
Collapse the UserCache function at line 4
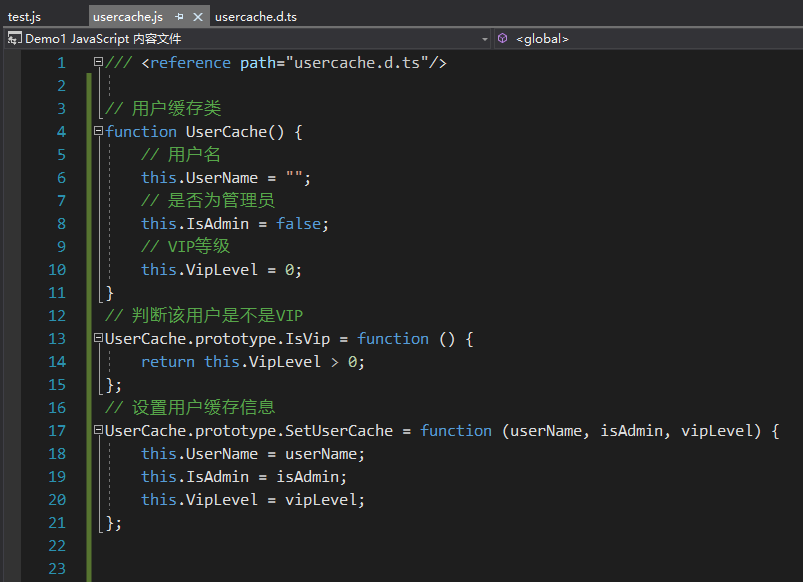(98, 131)
